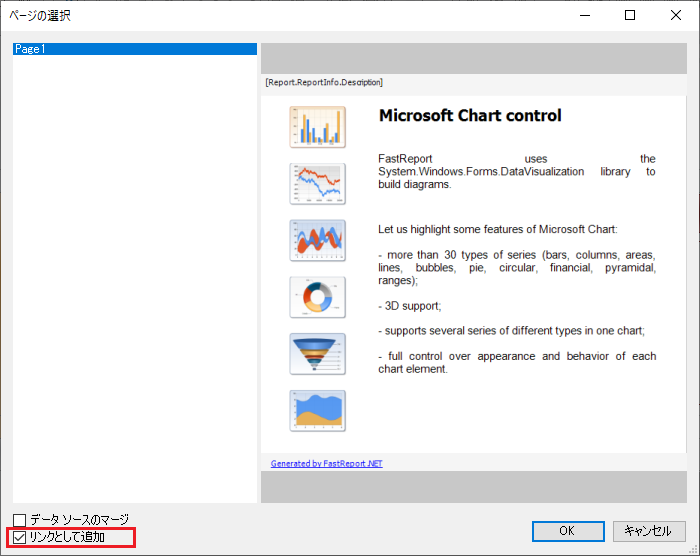This screenshot has height=556, width=700.
Task: Enable the データ ソースのマージ checkbox
Action: point(20,520)
